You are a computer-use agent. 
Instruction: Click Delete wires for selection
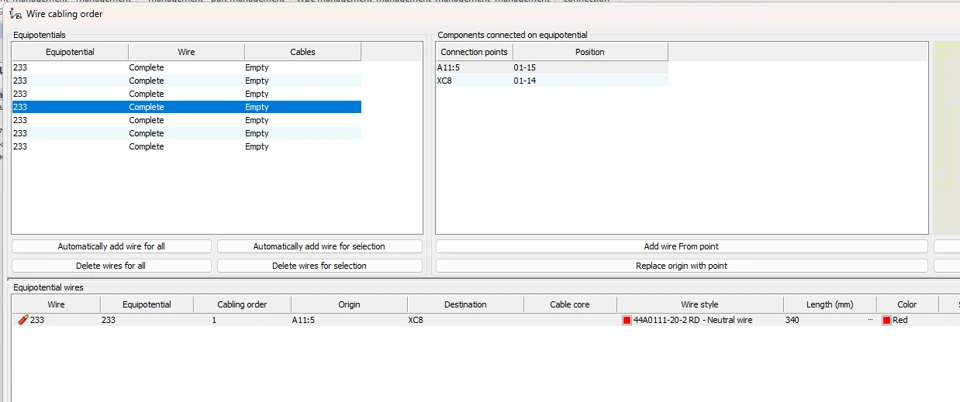(x=319, y=266)
